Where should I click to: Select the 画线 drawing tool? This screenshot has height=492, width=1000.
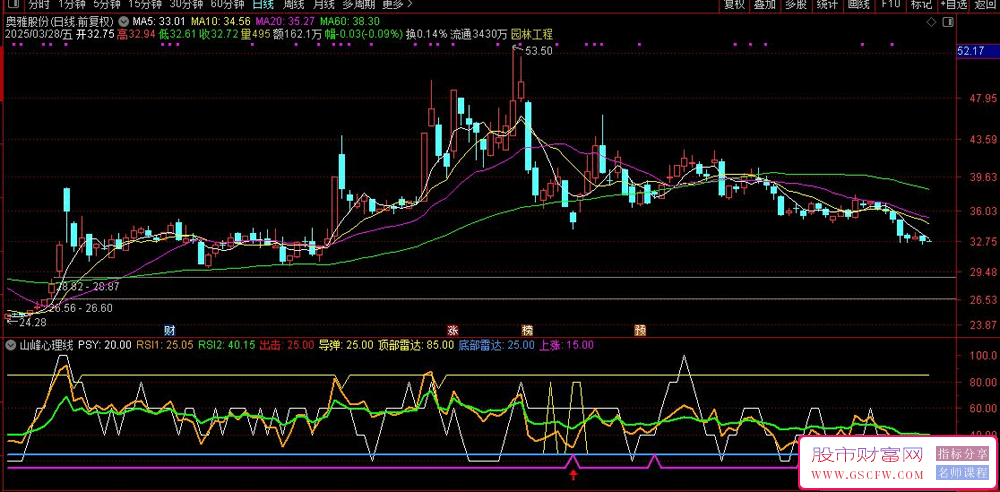click(x=858, y=5)
